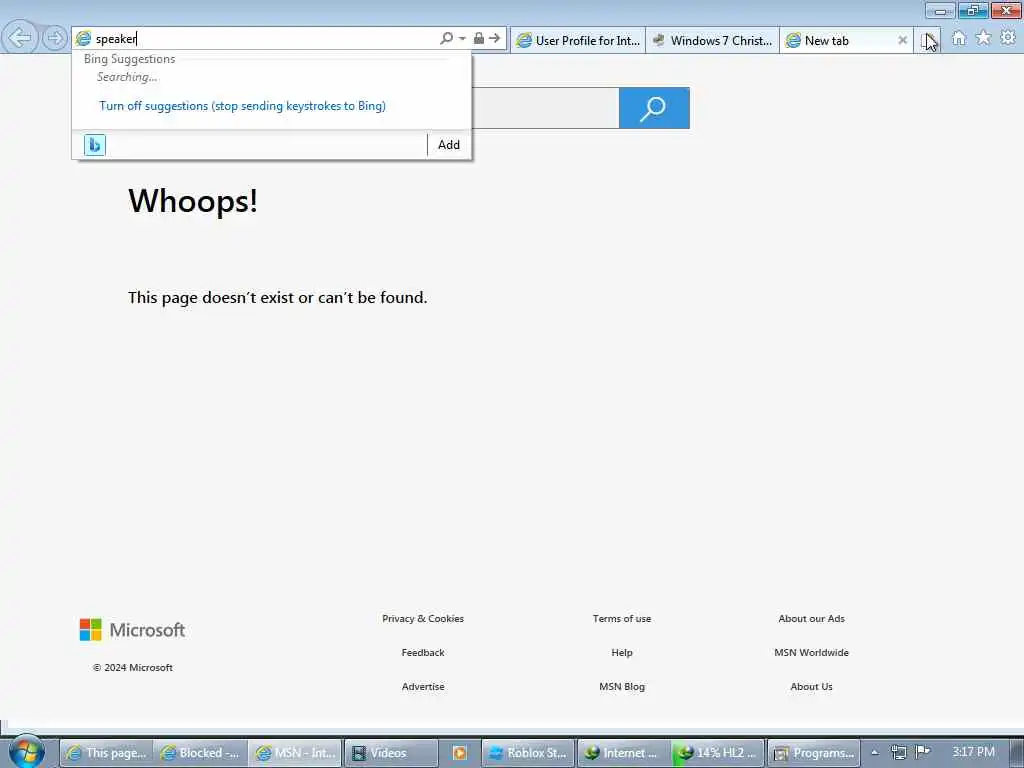The height and width of the screenshot is (768, 1024).
Task: Close the New tab tab
Action: 903,40
